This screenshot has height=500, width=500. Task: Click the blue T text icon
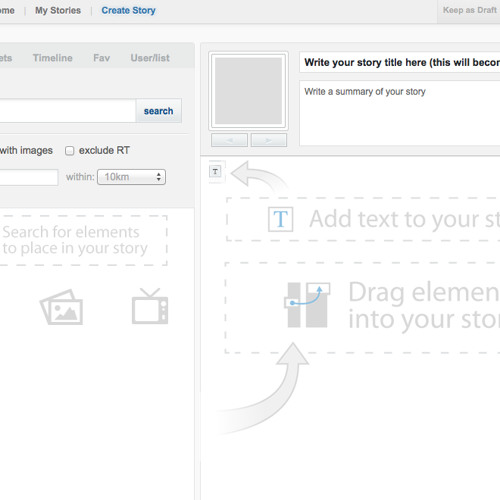pyautogui.click(x=281, y=219)
